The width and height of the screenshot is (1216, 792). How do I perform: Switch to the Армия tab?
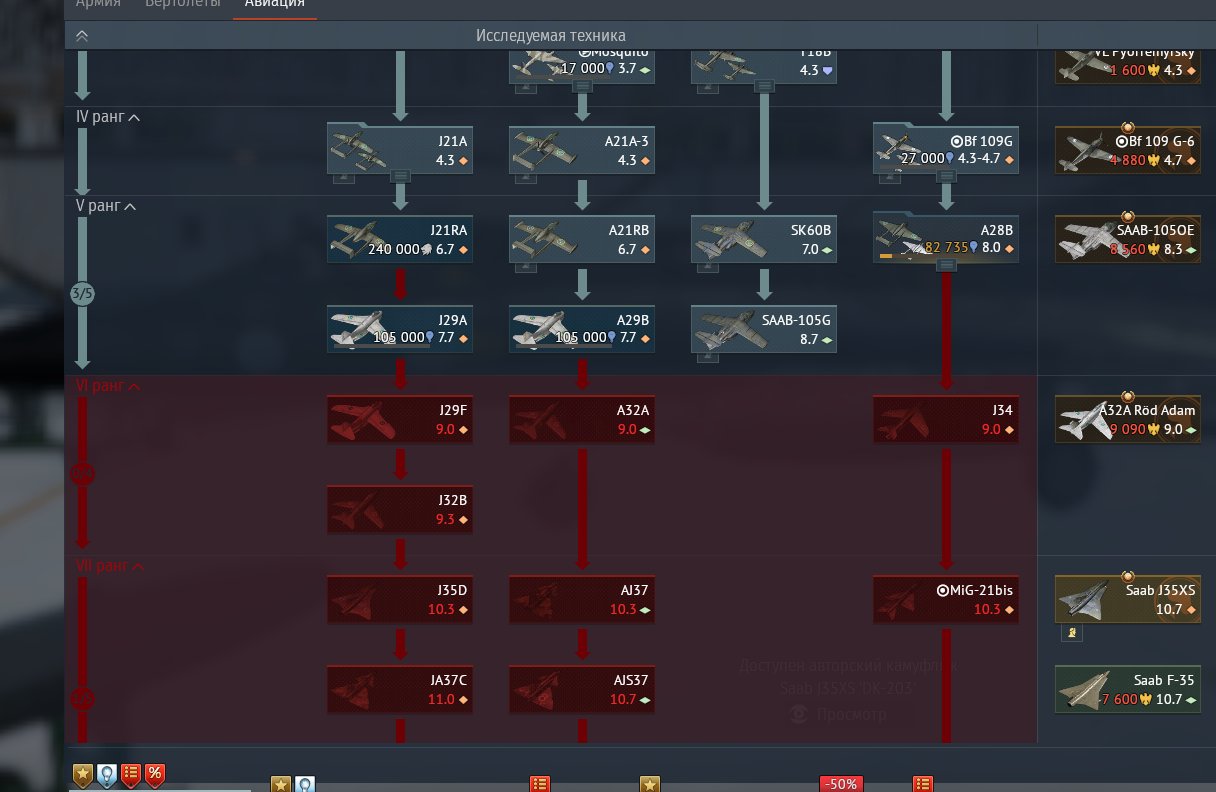point(98,4)
